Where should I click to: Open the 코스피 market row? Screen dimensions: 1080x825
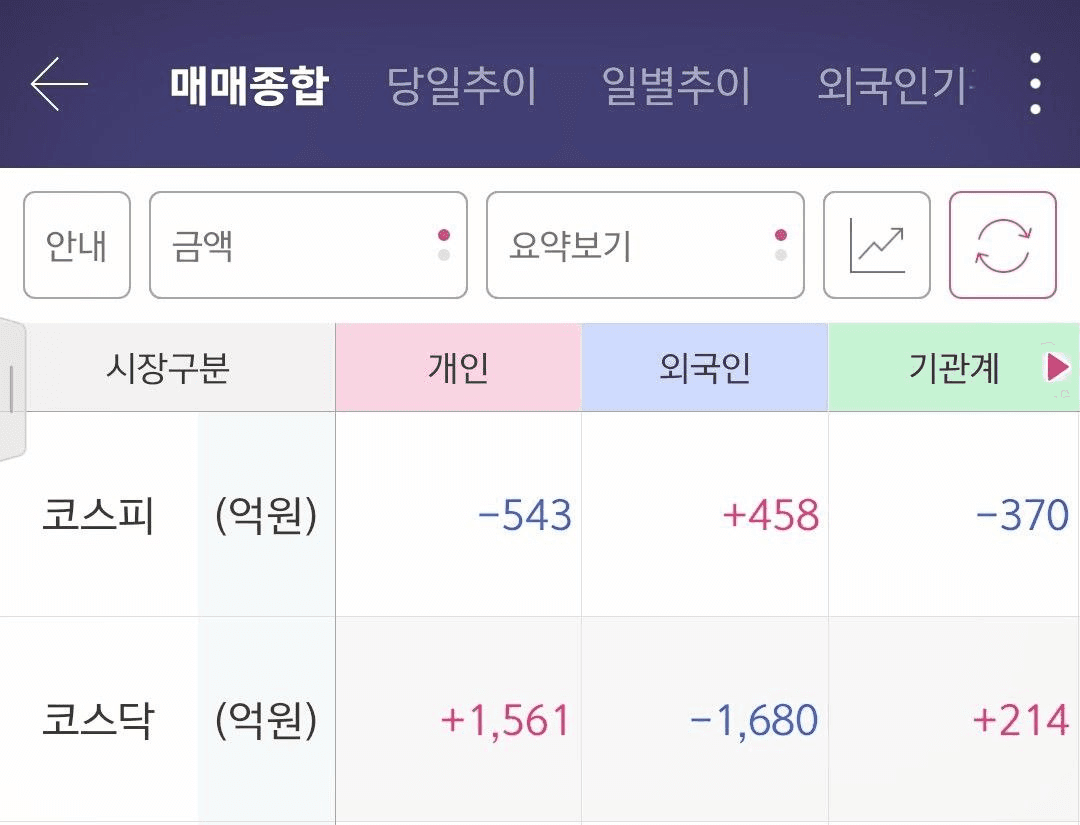coord(540,514)
